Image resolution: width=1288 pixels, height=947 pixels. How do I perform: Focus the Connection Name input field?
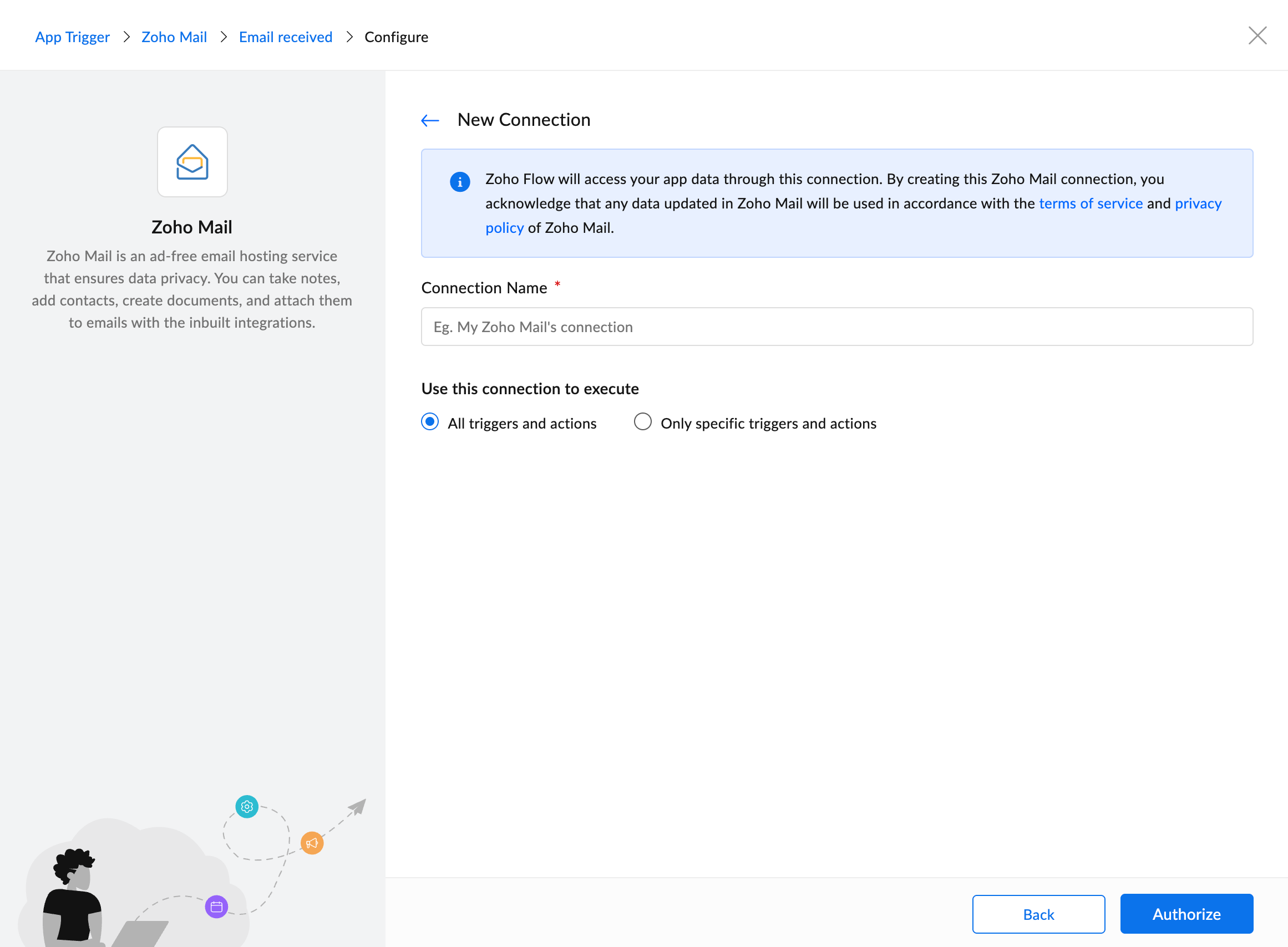tap(836, 327)
